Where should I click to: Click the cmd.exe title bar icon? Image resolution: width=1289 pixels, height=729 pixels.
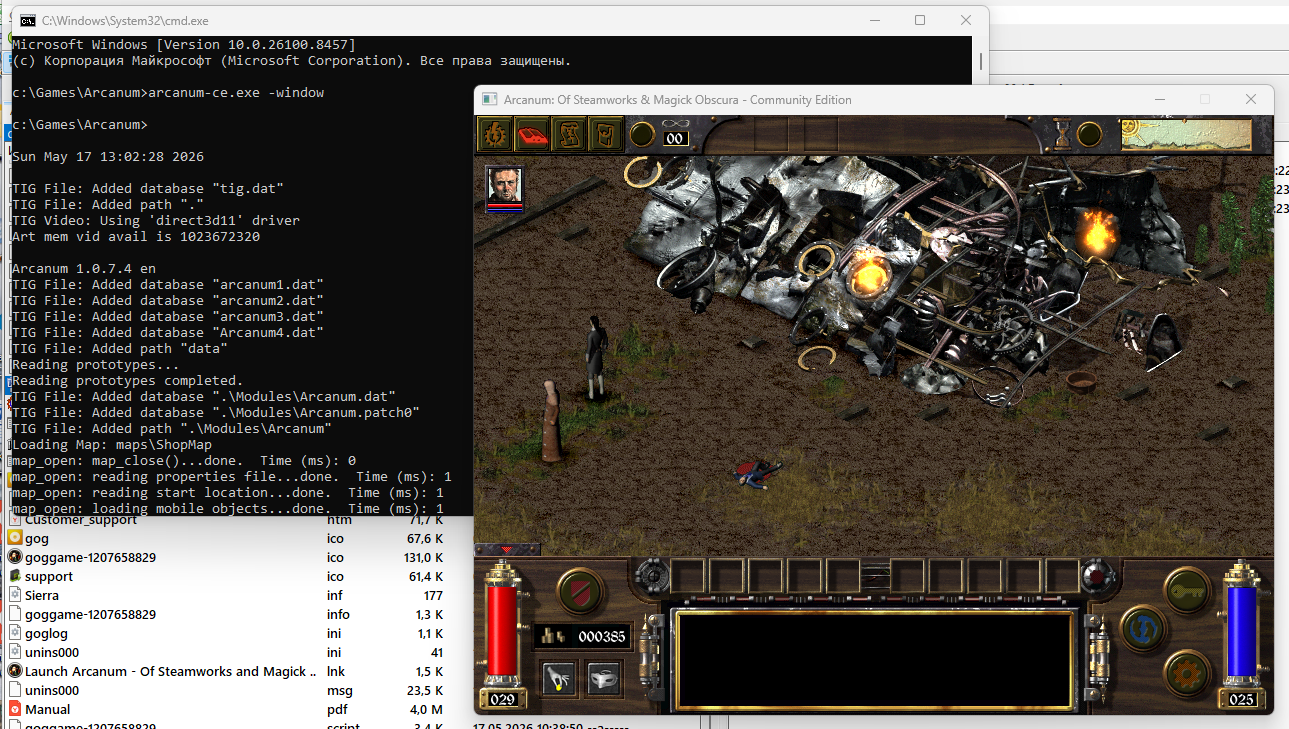click(x=27, y=21)
